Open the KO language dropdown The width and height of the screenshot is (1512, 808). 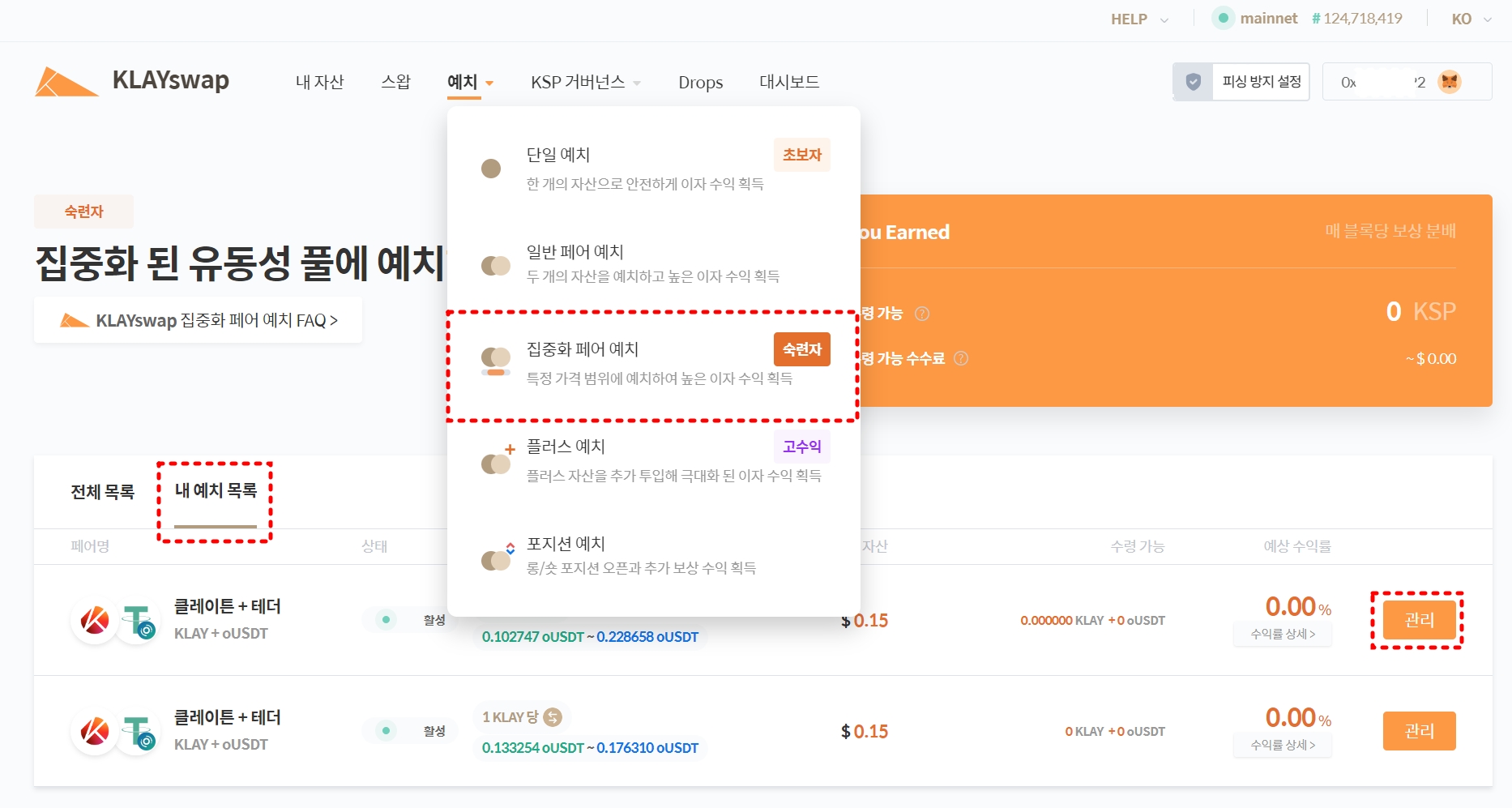tap(1471, 19)
